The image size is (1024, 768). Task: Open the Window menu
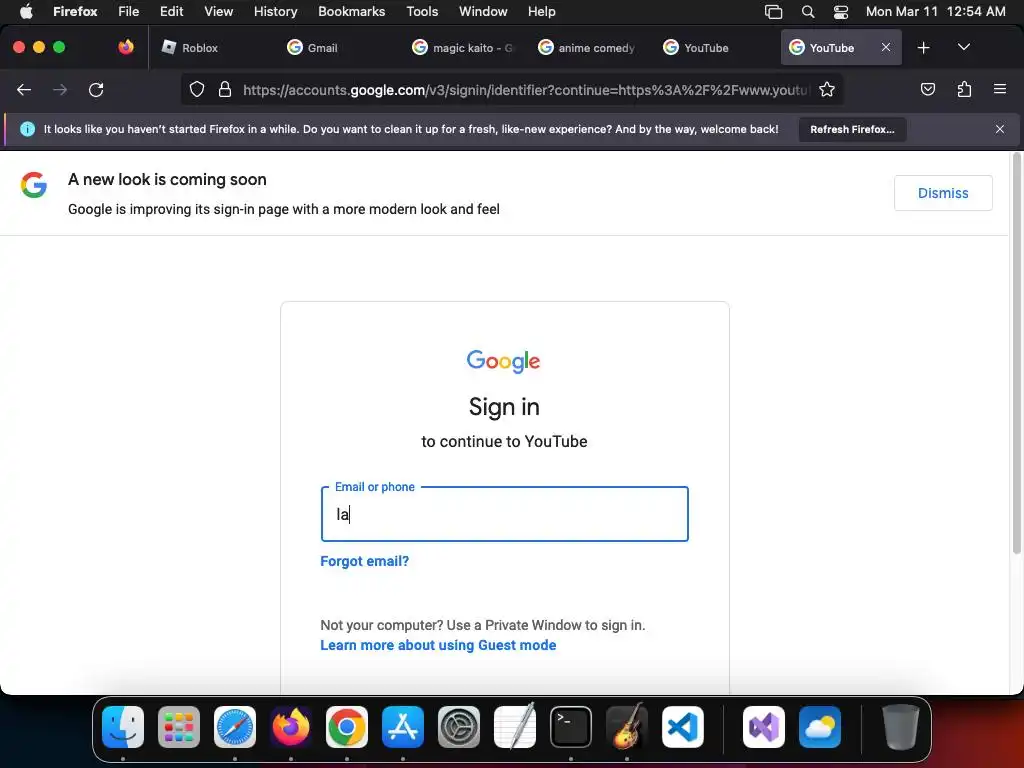pyautogui.click(x=483, y=11)
